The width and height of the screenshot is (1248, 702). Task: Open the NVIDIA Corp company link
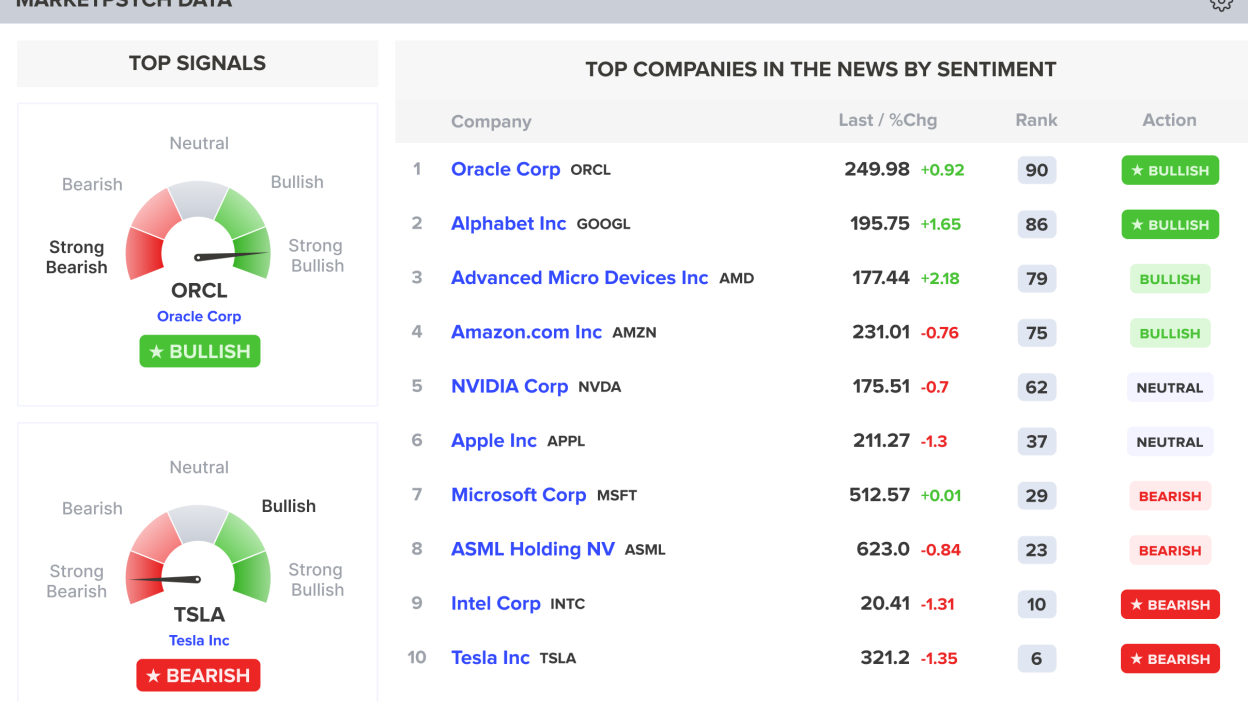coord(509,387)
